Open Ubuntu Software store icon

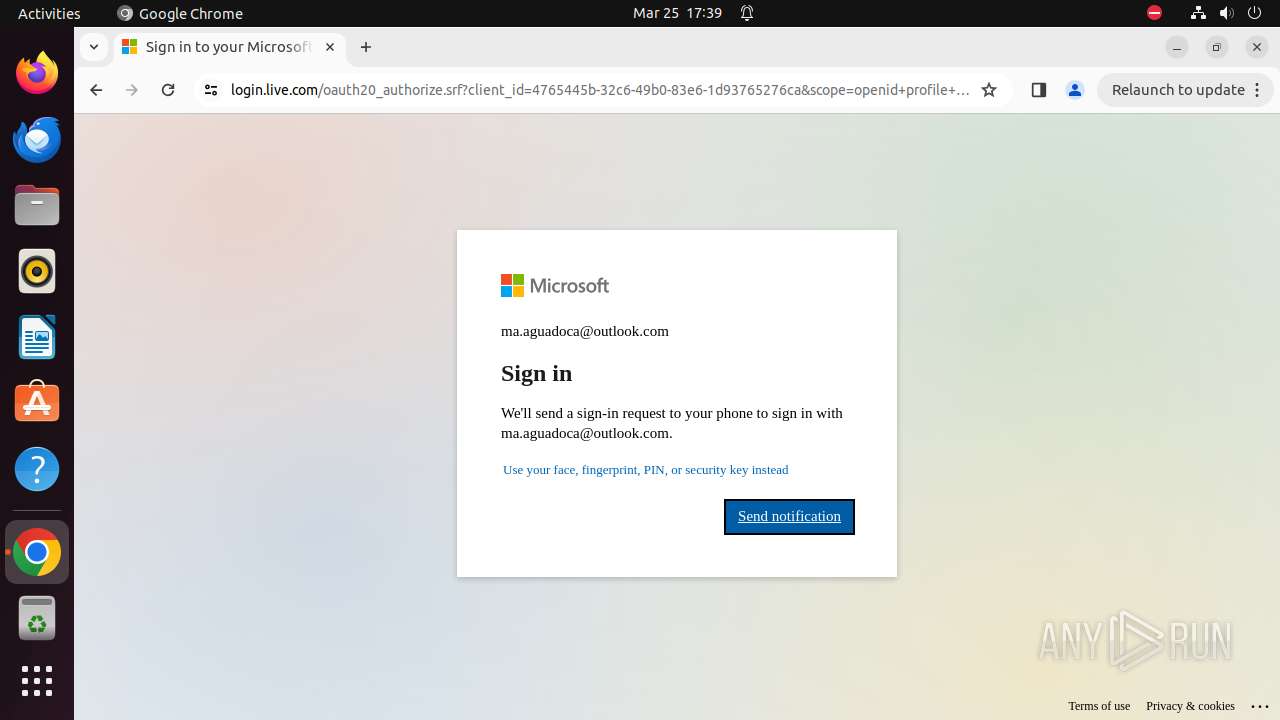tap(37, 403)
